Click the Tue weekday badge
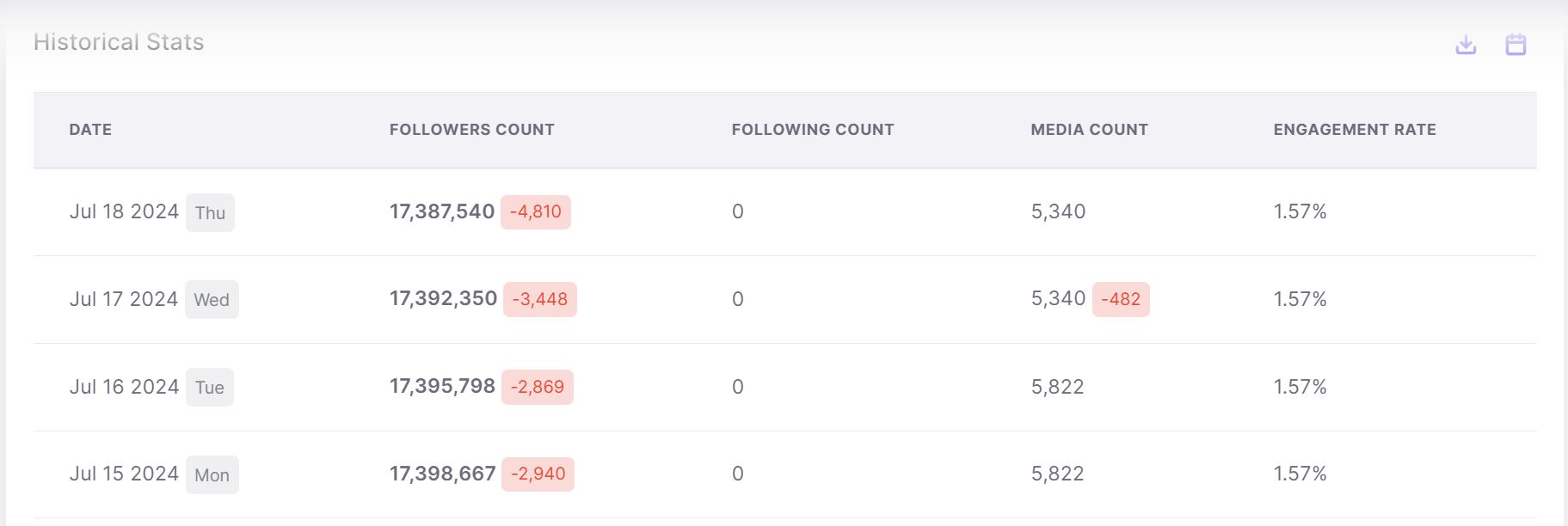The height and width of the screenshot is (526, 1568). click(x=210, y=388)
